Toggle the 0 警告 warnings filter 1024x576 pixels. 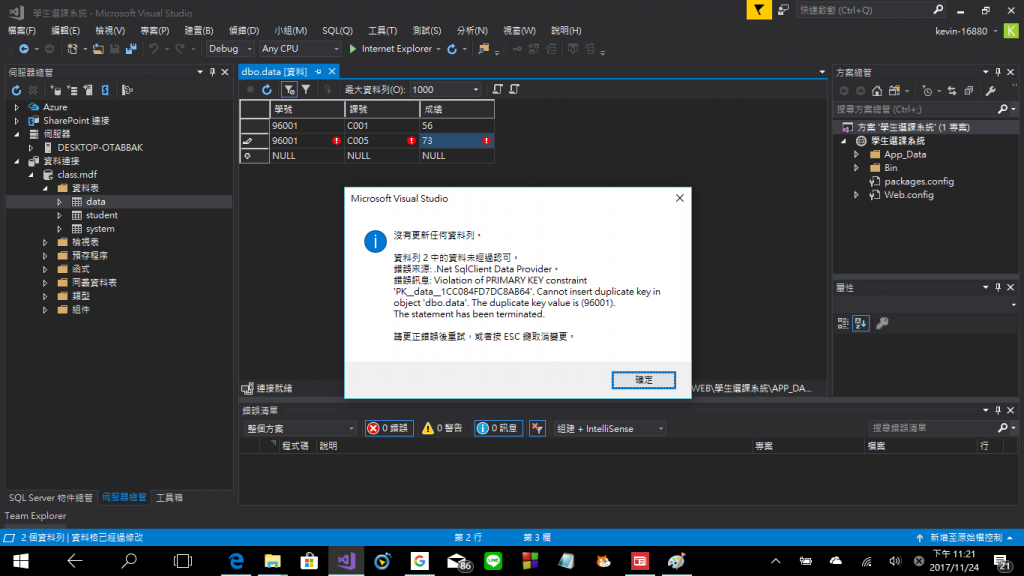[442, 428]
